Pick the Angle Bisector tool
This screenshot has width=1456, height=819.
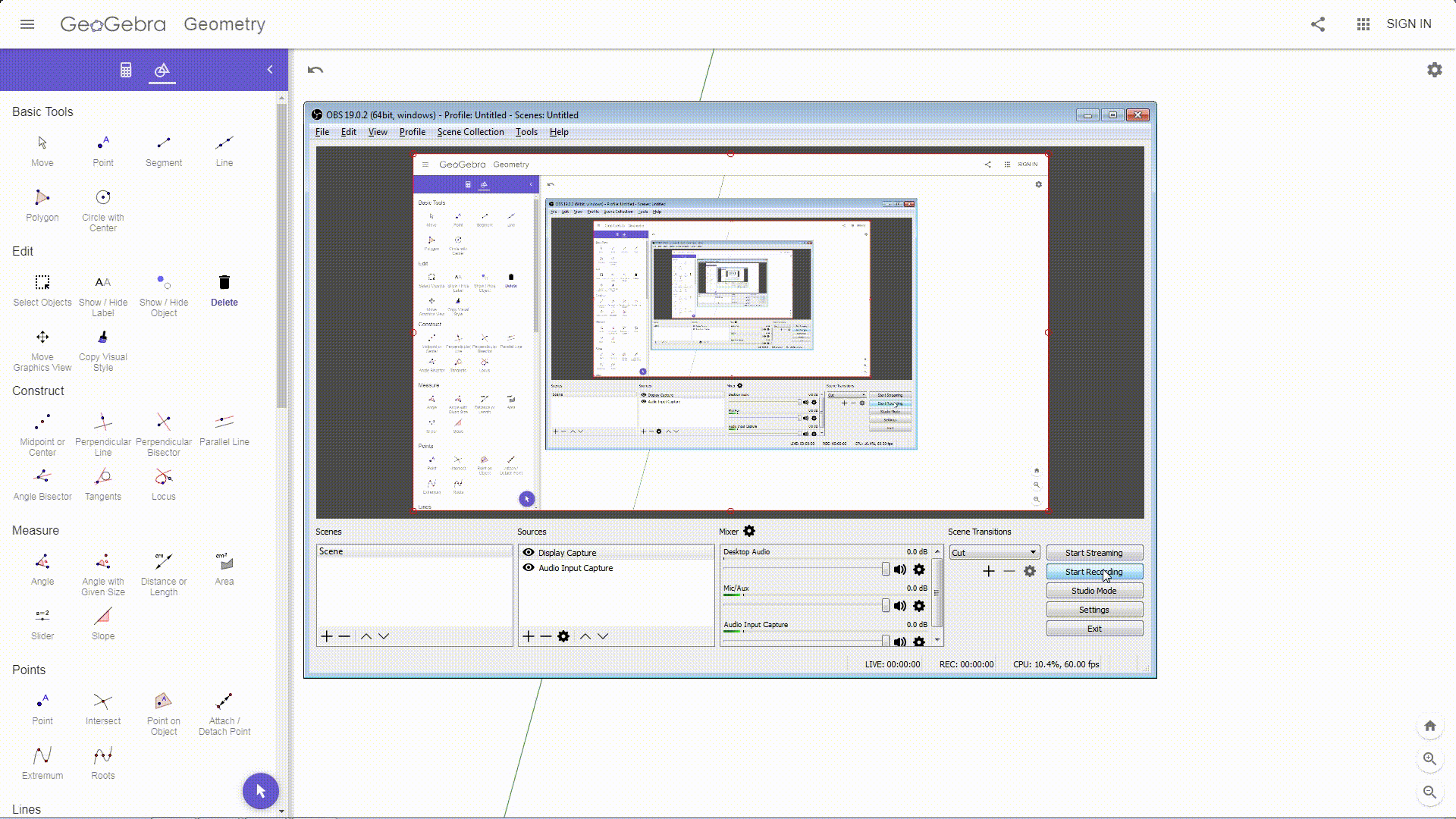coord(42,477)
